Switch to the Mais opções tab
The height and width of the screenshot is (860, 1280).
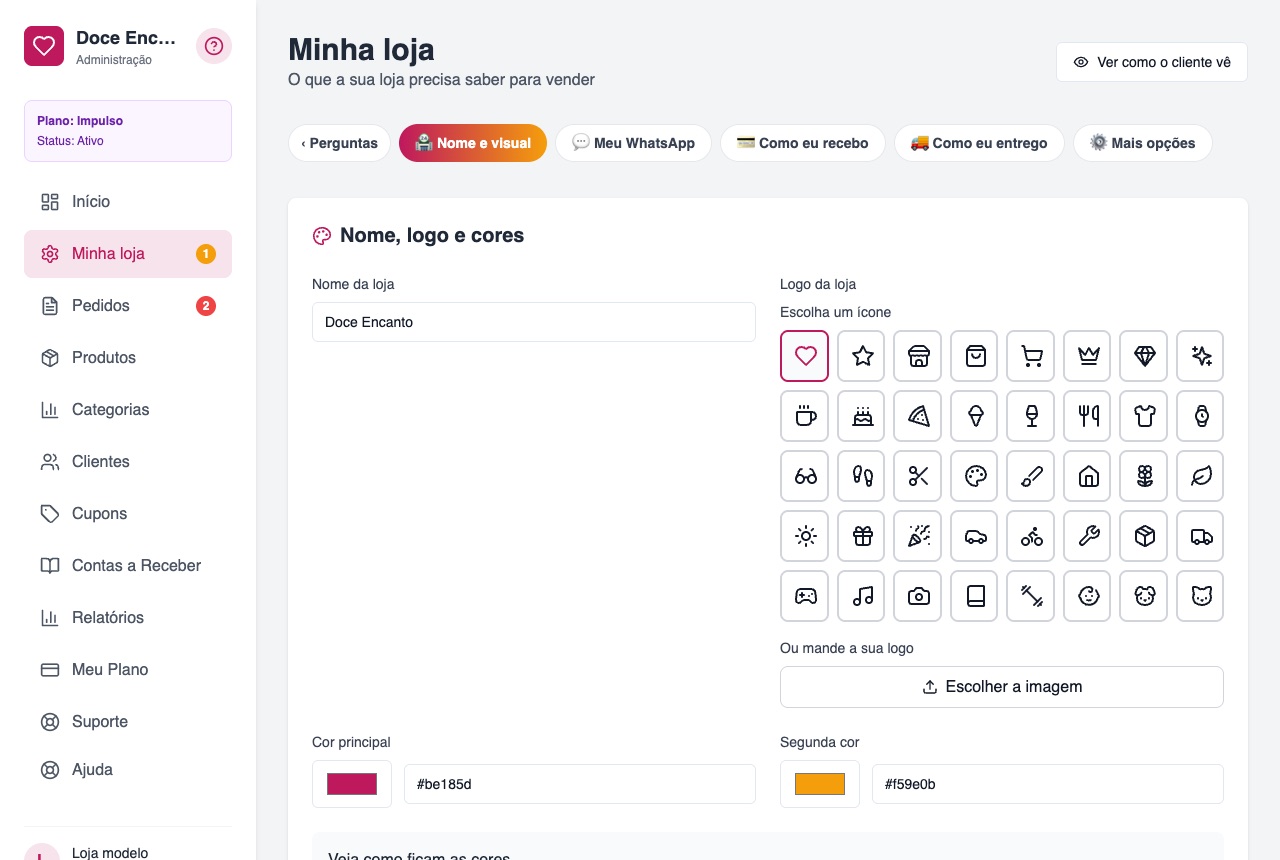pyautogui.click(x=1142, y=143)
